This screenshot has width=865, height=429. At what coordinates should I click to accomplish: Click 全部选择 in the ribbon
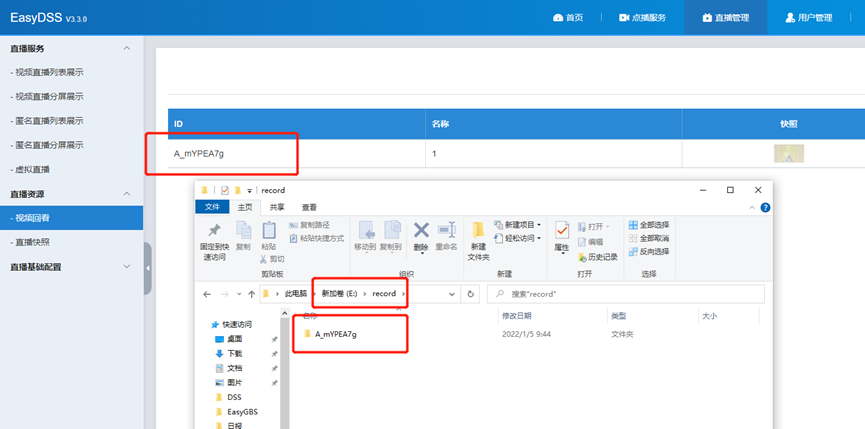[x=649, y=225]
